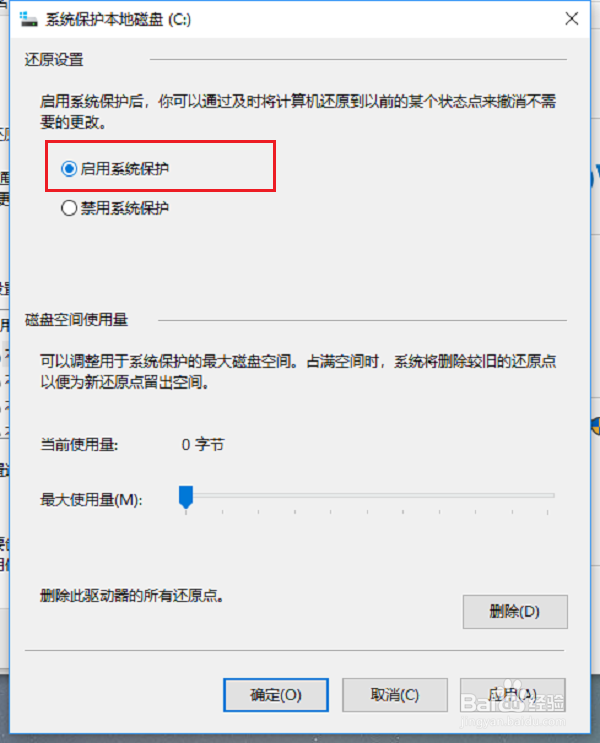Screen dimensions: 600x743
Task: Click the 可以调整用于系统保护 description paragraph
Action: 298,372
